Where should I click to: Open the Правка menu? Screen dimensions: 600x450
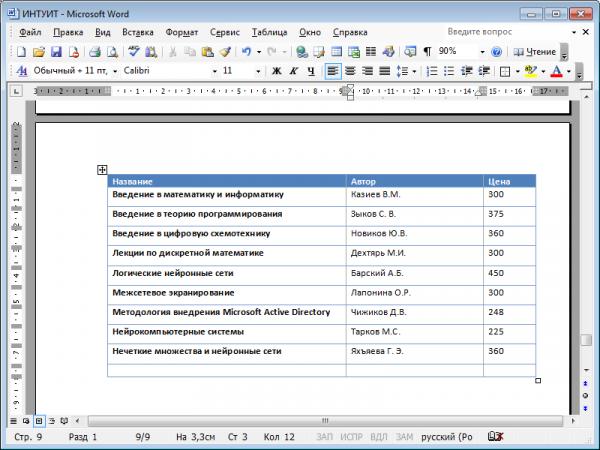coord(68,32)
